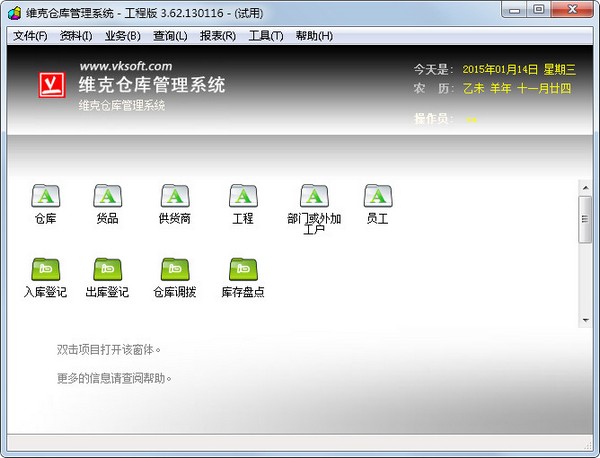Click the hint 更多的信息请查阅帮助

coord(114,378)
